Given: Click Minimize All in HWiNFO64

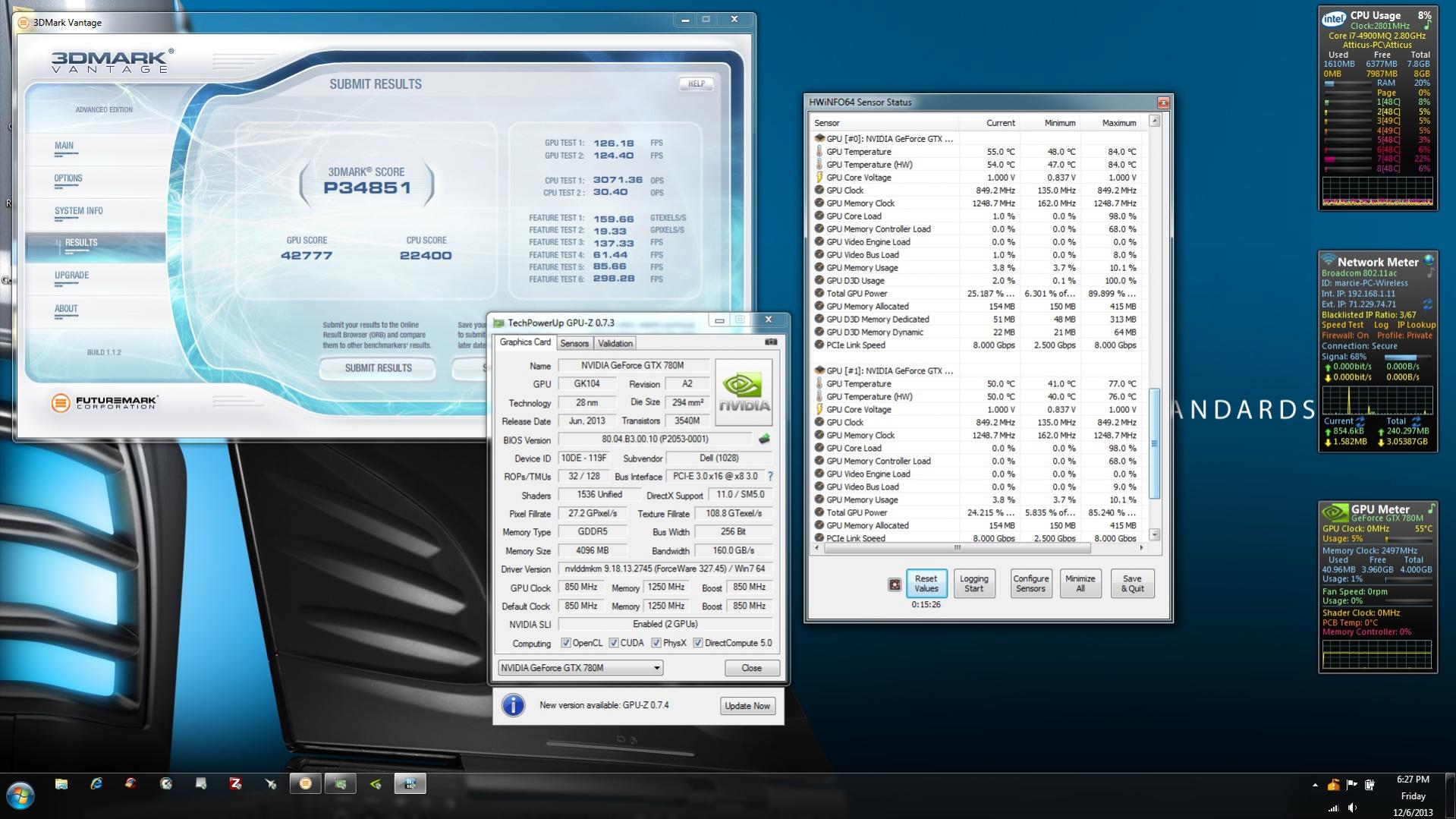Looking at the screenshot, I should pyautogui.click(x=1080, y=584).
